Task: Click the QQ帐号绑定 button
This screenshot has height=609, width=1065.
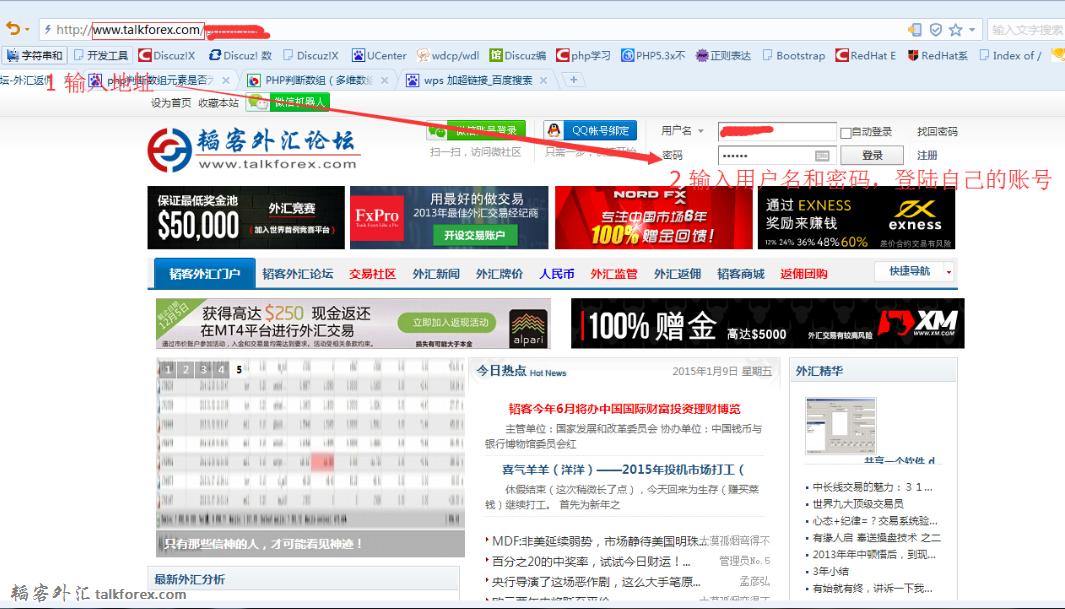Action: (590, 130)
